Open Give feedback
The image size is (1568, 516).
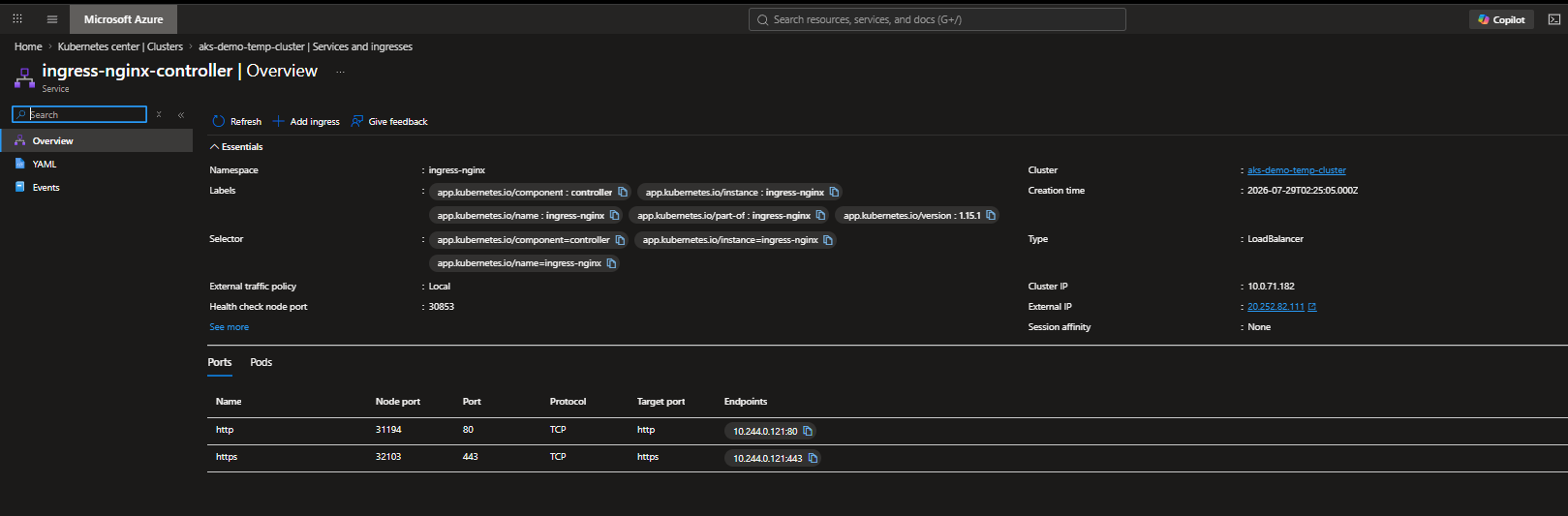(x=389, y=122)
